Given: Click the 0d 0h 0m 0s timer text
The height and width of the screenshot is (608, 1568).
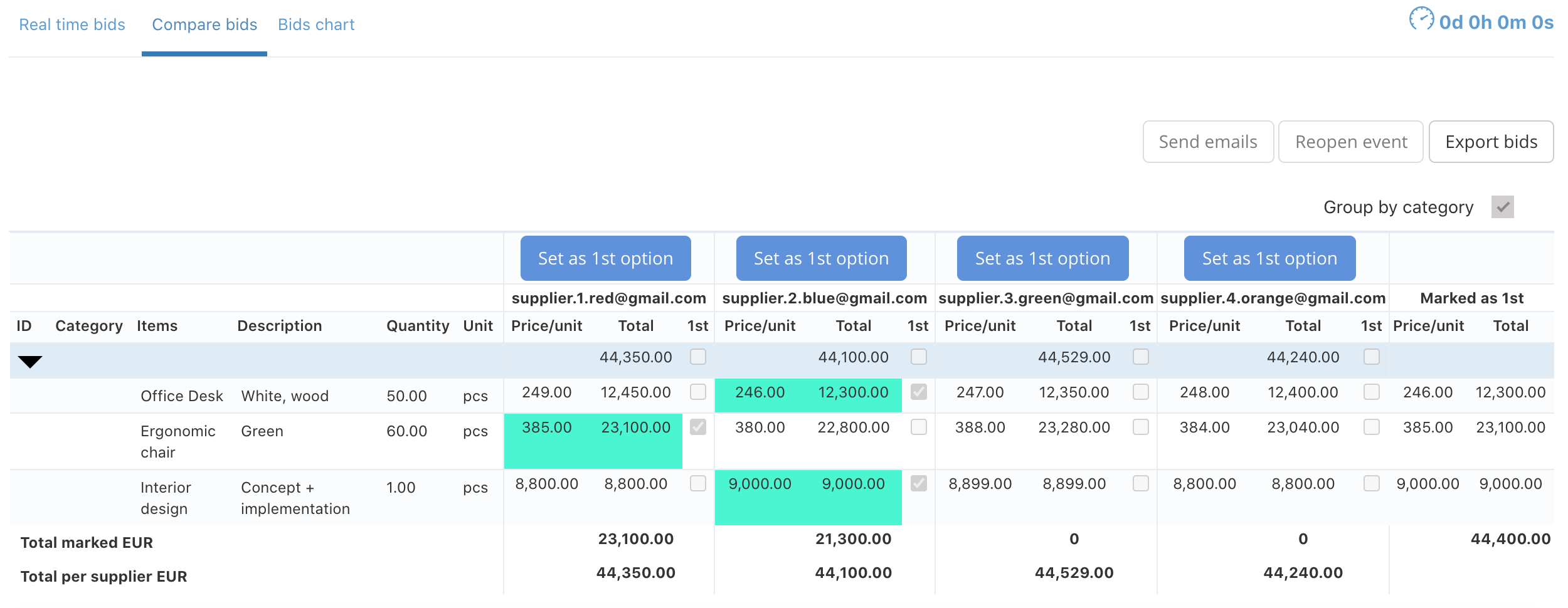Looking at the screenshot, I should [x=1496, y=23].
